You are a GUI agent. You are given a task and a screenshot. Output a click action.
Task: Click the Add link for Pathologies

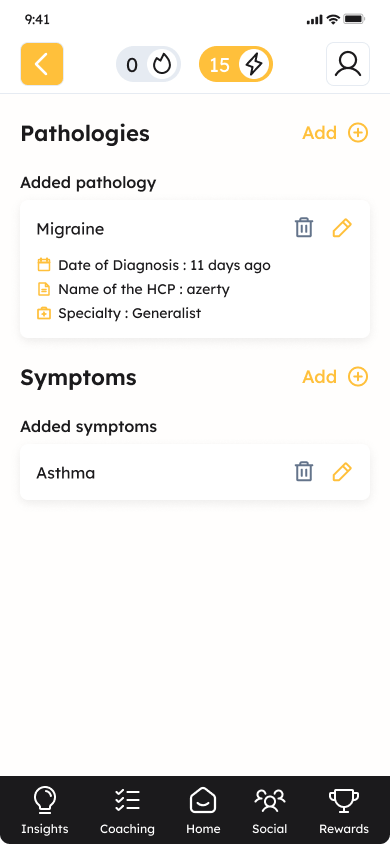tap(320, 133)
